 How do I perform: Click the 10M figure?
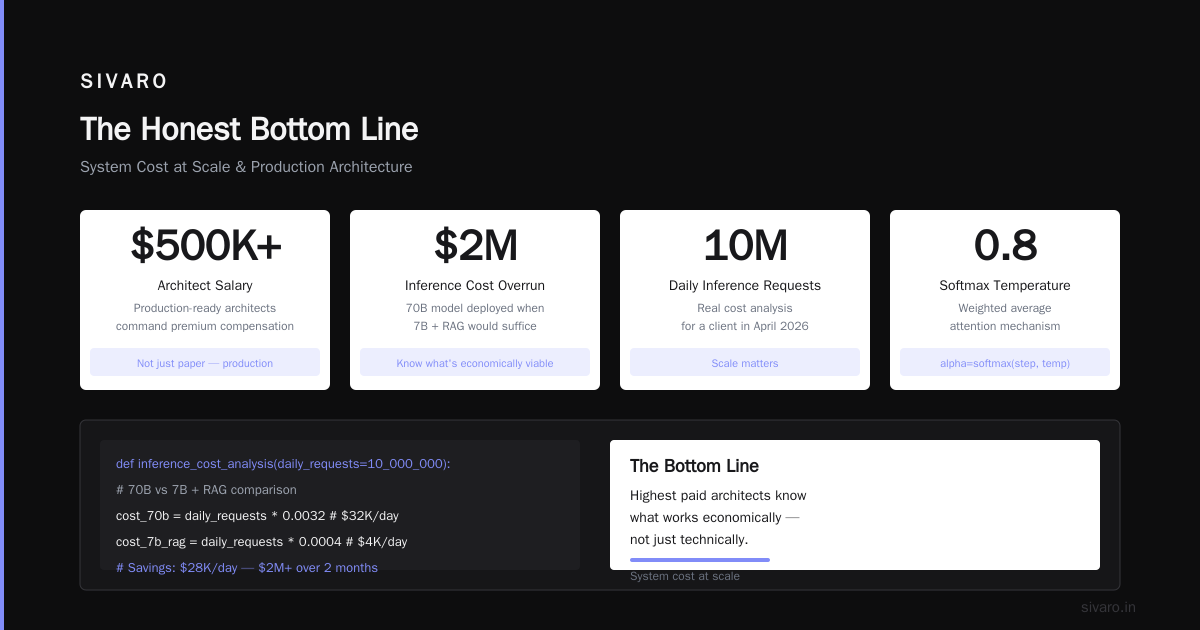pyautogui.click(x=745, y=246)
